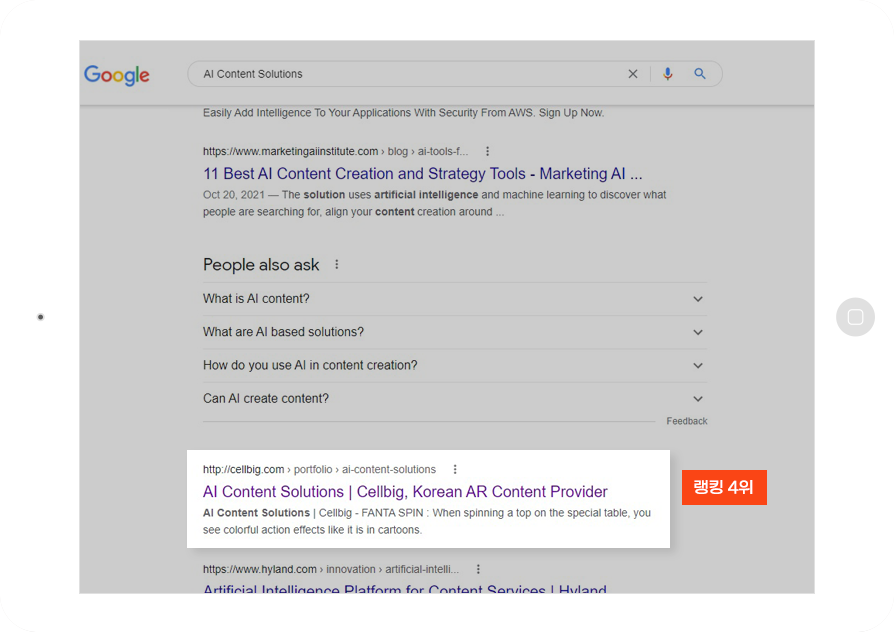Expand the question "Can AI create content?"
Viewport: 894px width, 632px height.
[455, 398]
